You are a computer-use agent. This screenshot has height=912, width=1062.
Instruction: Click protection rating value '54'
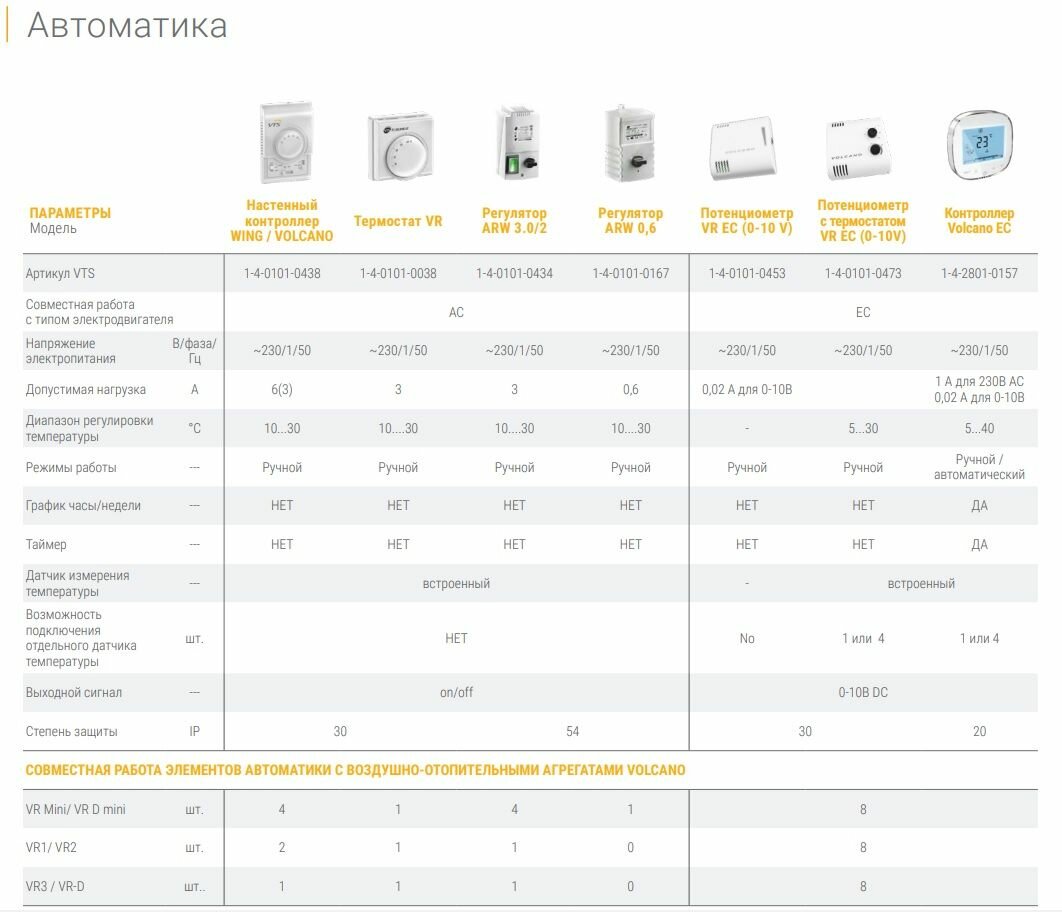(572, 731)
